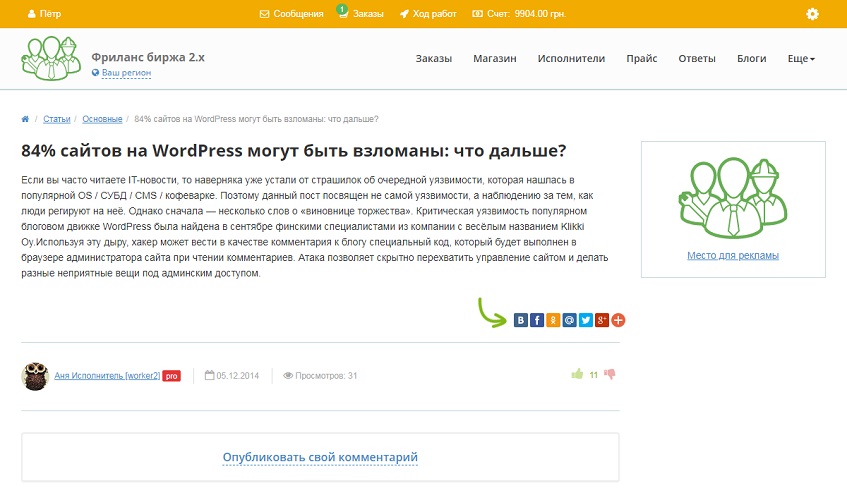Open Исполнители in main navigation
This screenshot has width=847, height=500.
tap(571, 58)
